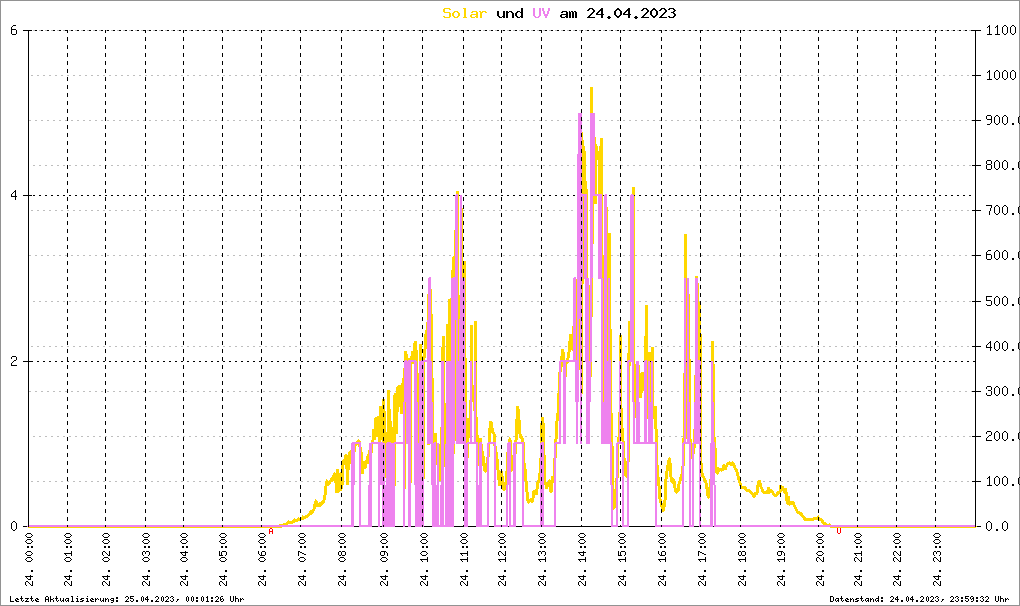The width and height of the screenshot is (1020, 606).
Task: Click time axis label '24. 22:00'
Action: (898, 560)
